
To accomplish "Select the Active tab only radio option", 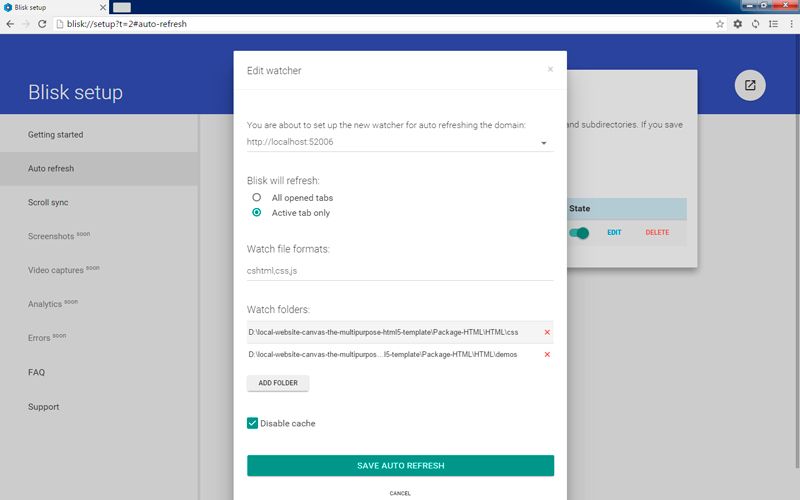I will click(x=257, y=212).
